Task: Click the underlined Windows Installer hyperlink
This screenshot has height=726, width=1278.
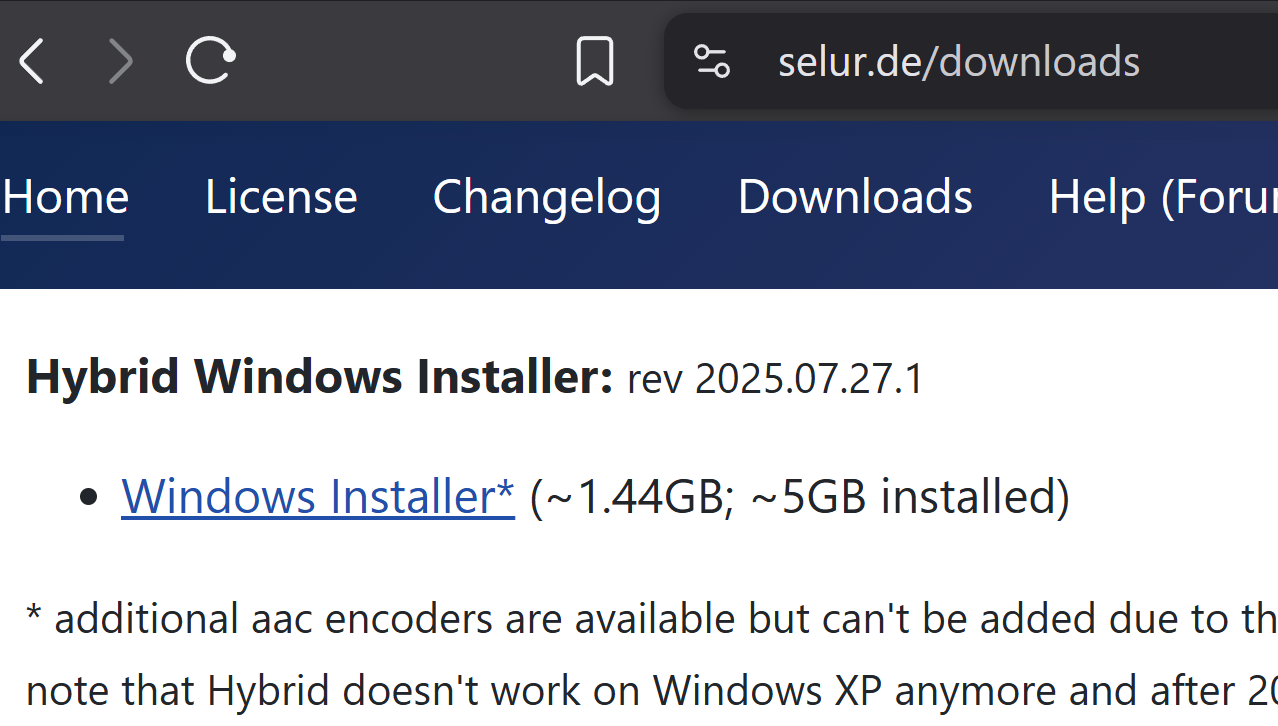Action: [x=318, y=496]
